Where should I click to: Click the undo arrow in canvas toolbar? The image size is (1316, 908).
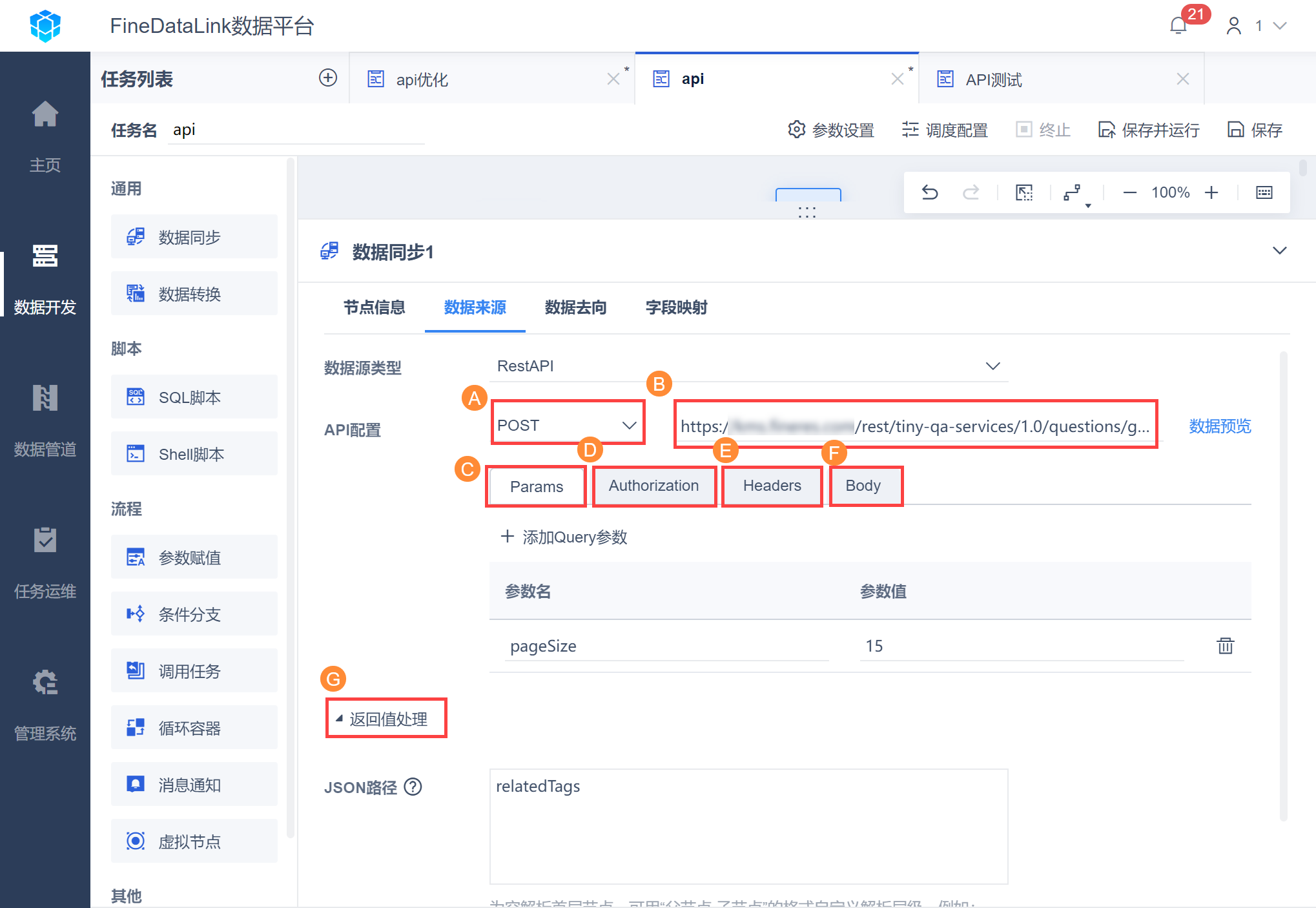[x=929, y=192]
